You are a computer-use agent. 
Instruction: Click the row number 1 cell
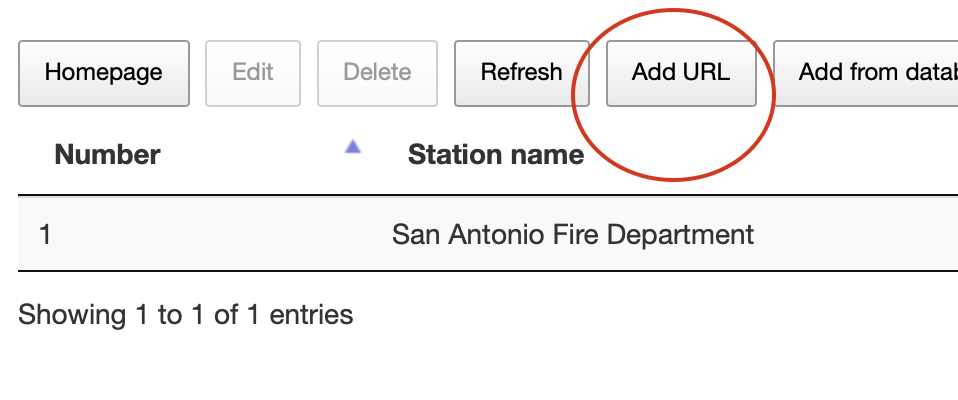(45, 235)
